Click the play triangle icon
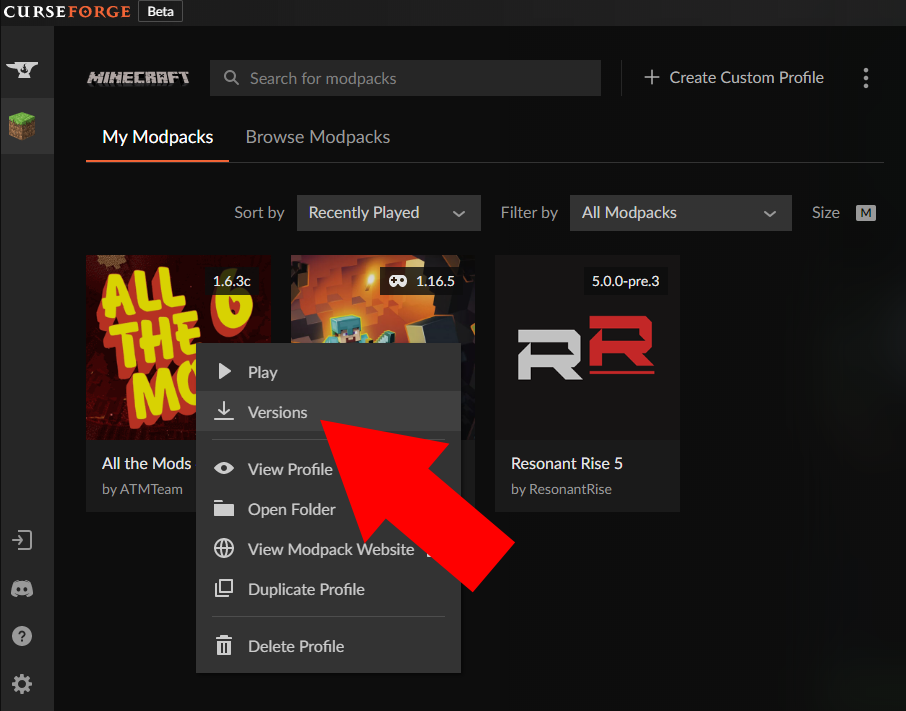 (x=225, y=371)
